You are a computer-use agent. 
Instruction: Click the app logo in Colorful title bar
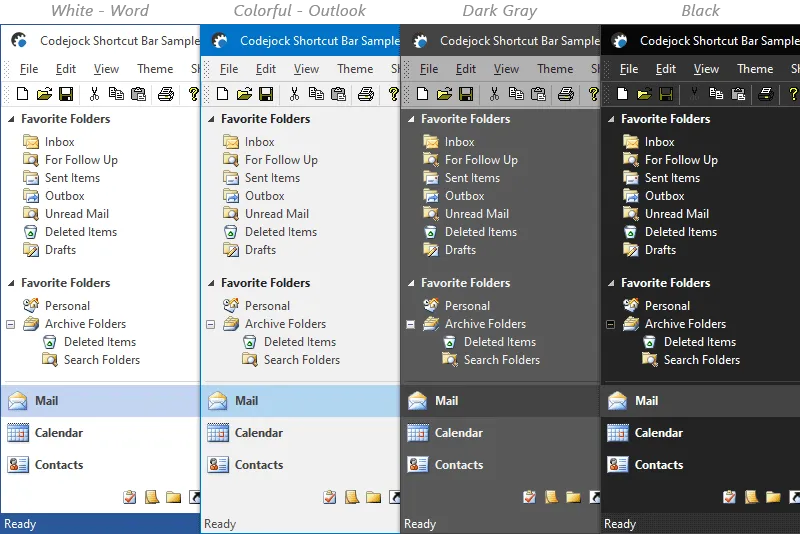tap(220, 40)
